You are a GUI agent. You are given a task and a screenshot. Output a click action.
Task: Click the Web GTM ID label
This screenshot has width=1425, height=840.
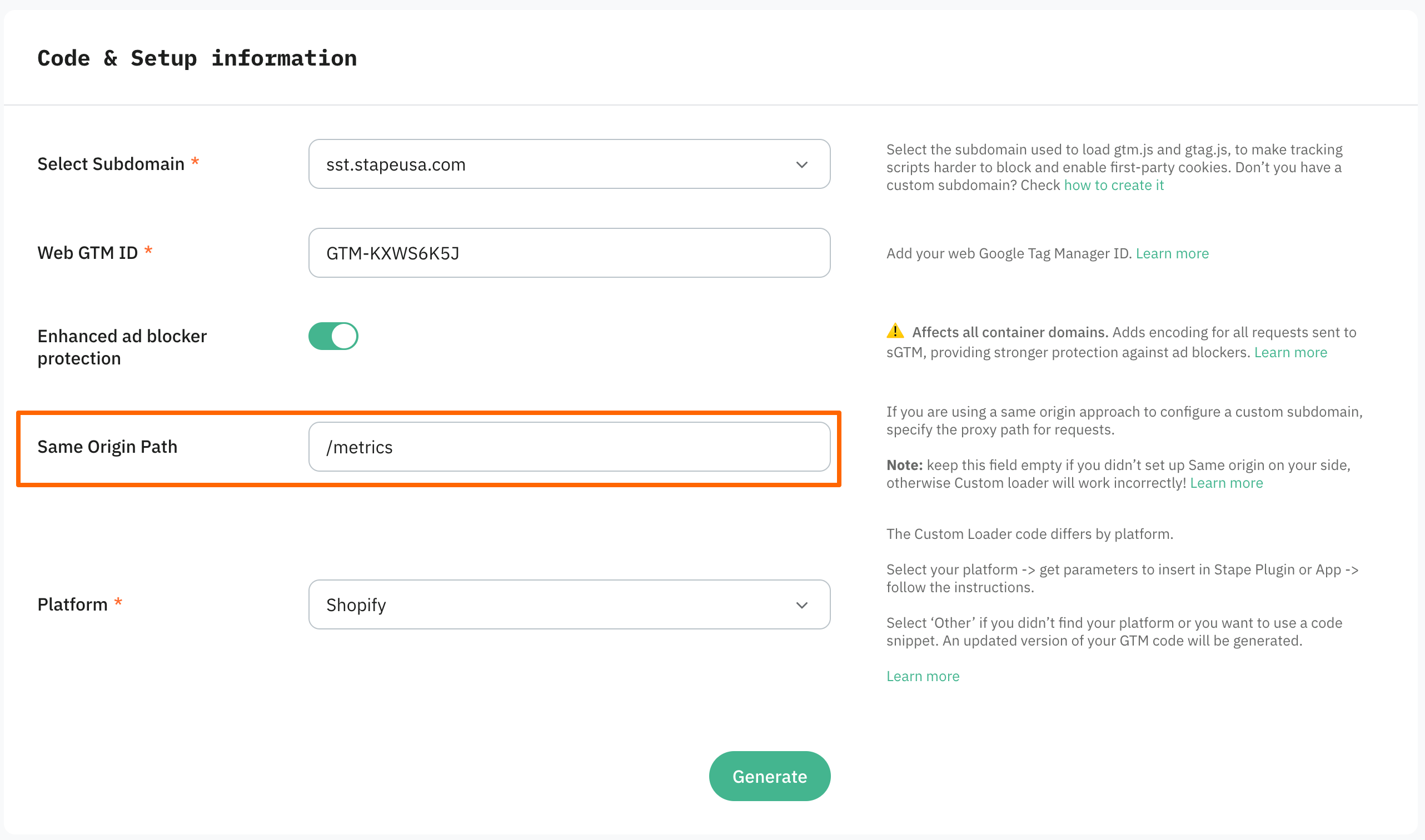click(88, 253)
